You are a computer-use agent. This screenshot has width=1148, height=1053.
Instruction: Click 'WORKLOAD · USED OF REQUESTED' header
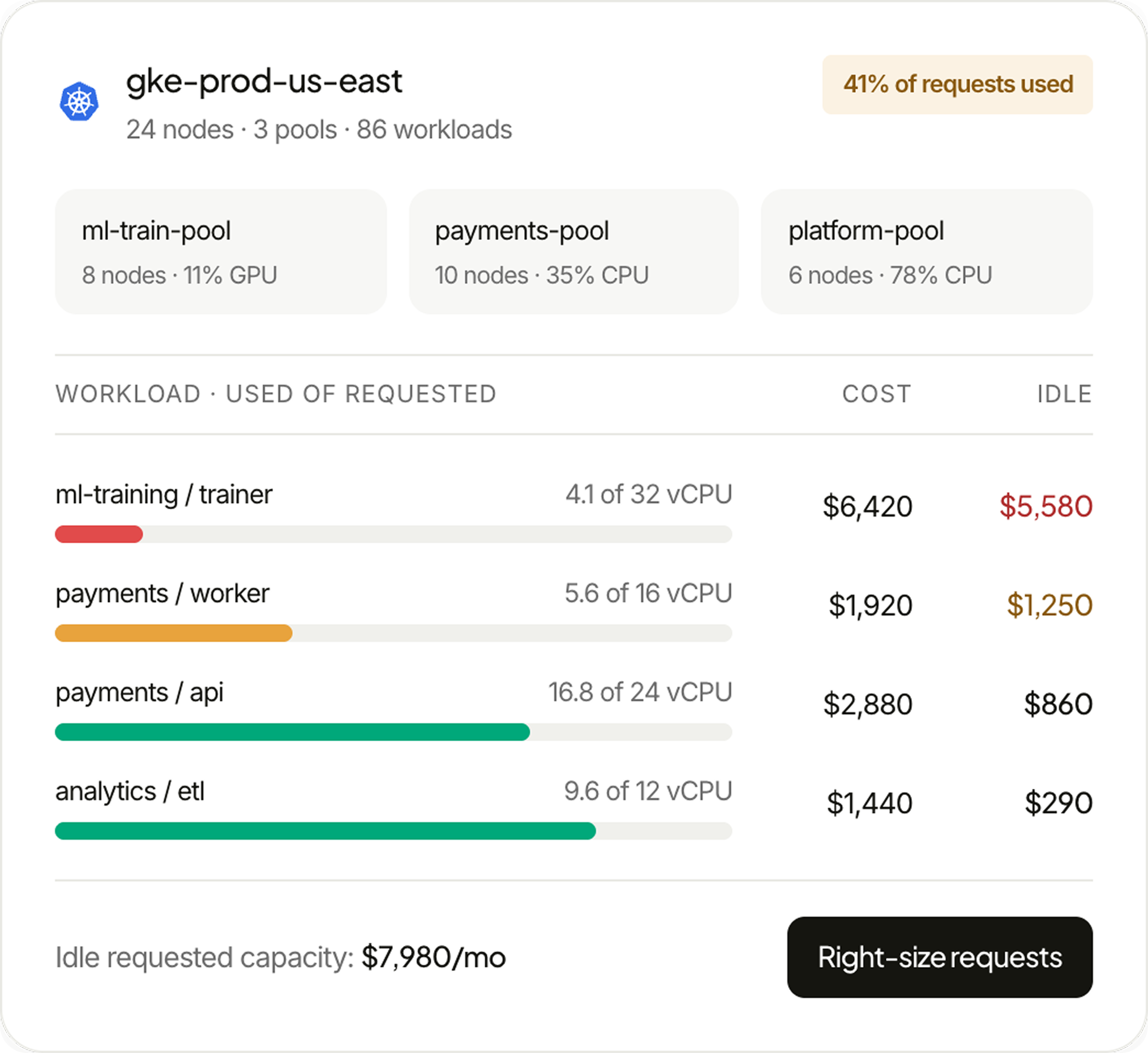point(276,394)
